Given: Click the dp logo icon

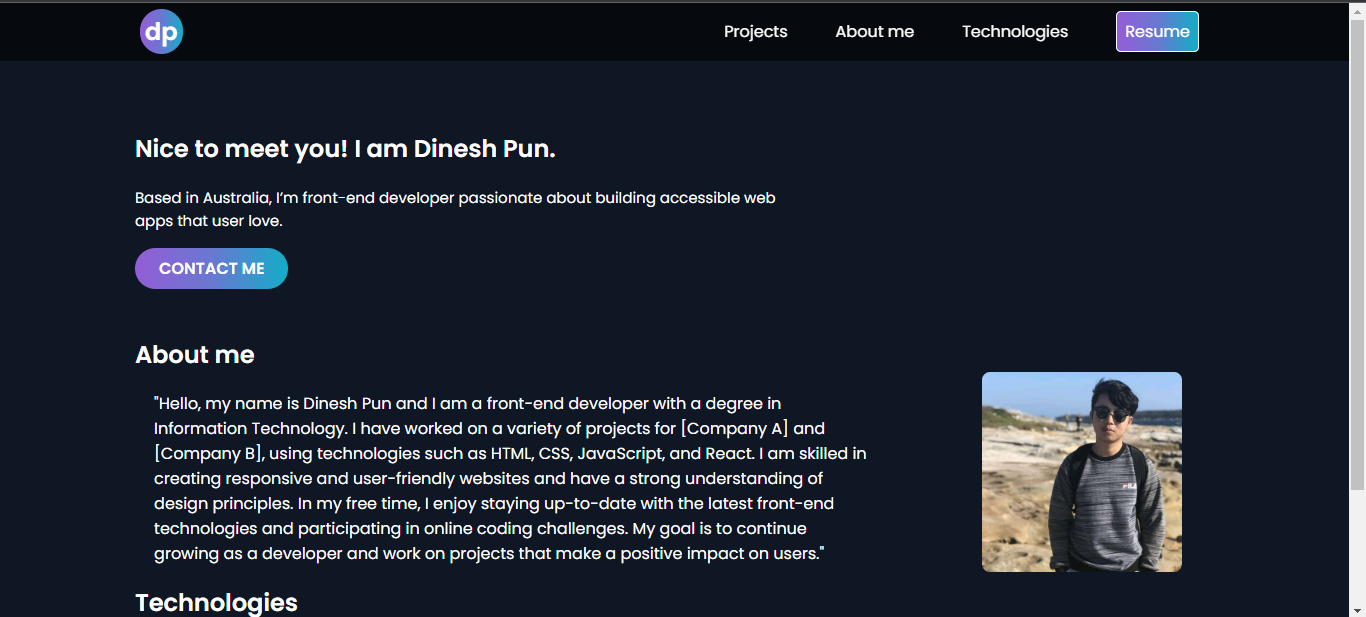Looking at the screenshot, I should [x=161, y=31].
